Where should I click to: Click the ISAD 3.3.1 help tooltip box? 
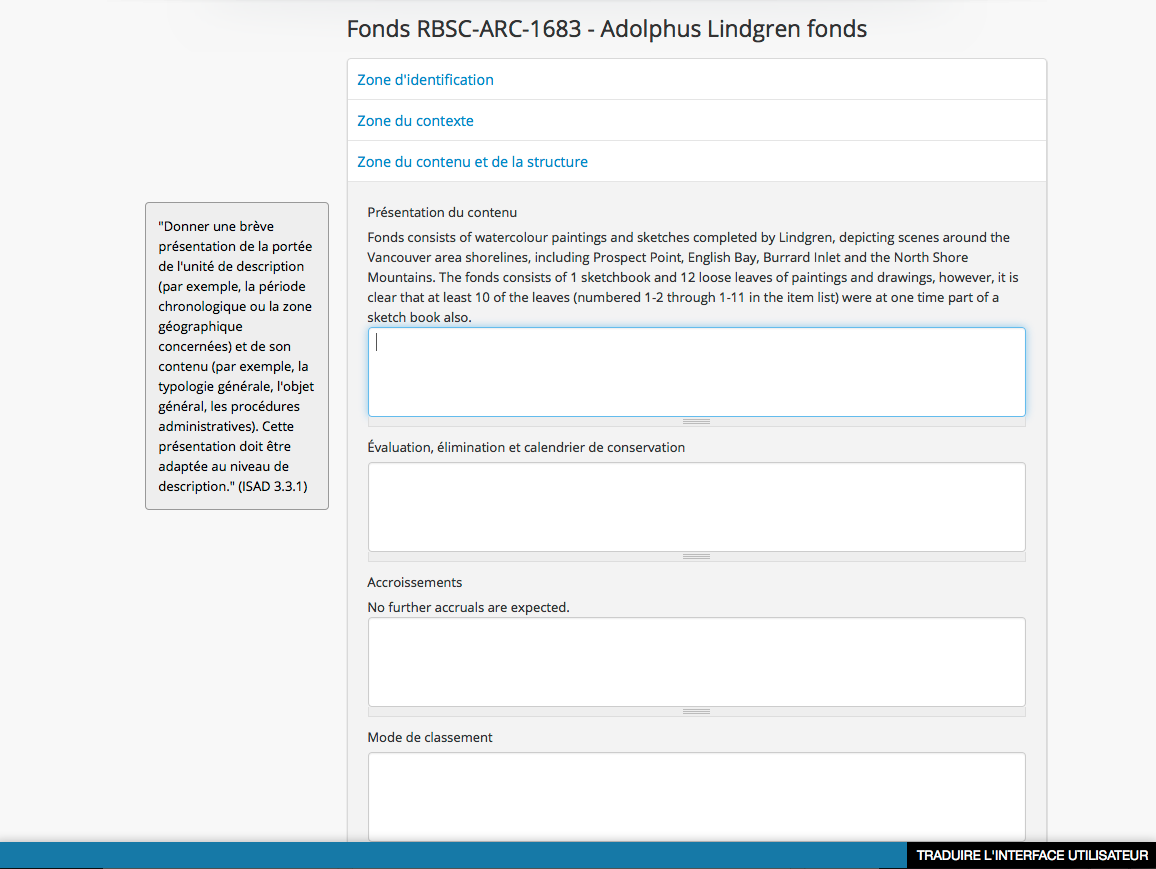tap(237, 356)
